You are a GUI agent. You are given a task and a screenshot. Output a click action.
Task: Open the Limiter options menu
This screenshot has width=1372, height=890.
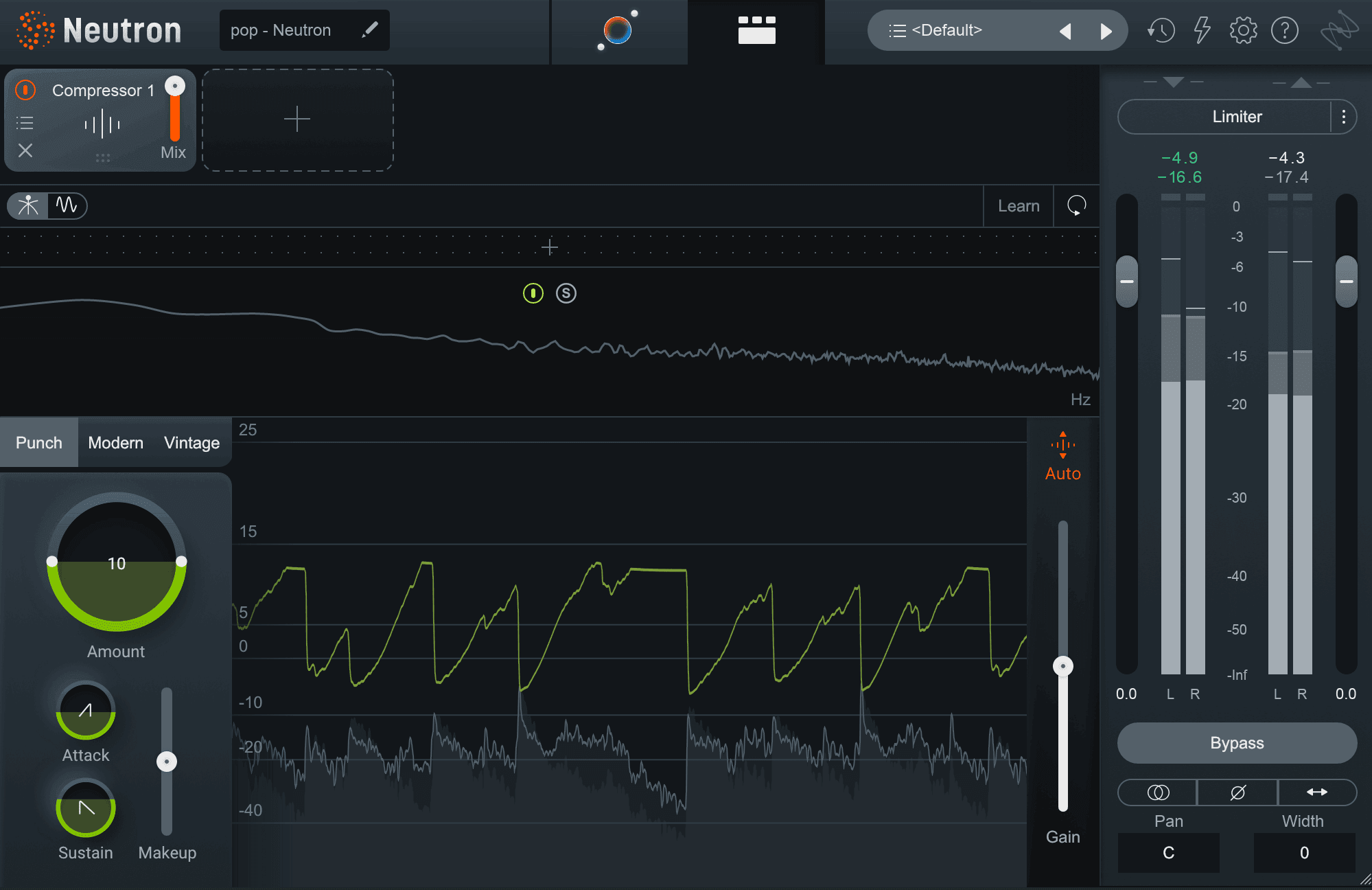1344,117
